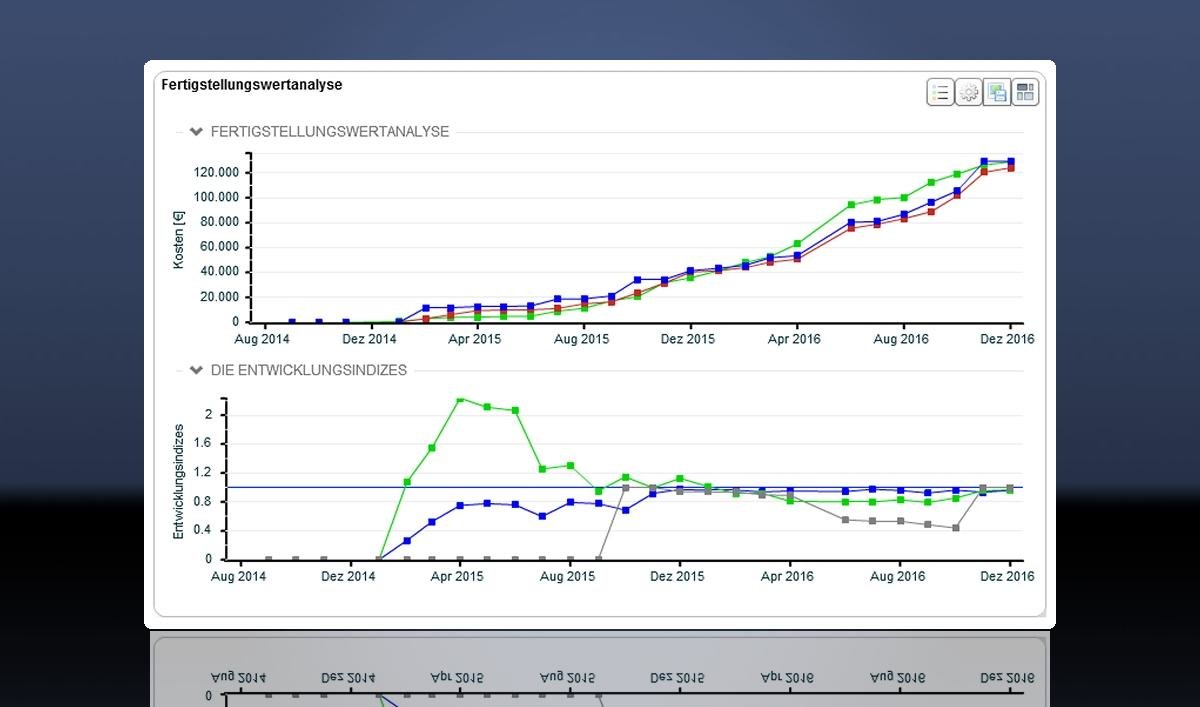Click the lowest gray point before final rise

[956, 527]
